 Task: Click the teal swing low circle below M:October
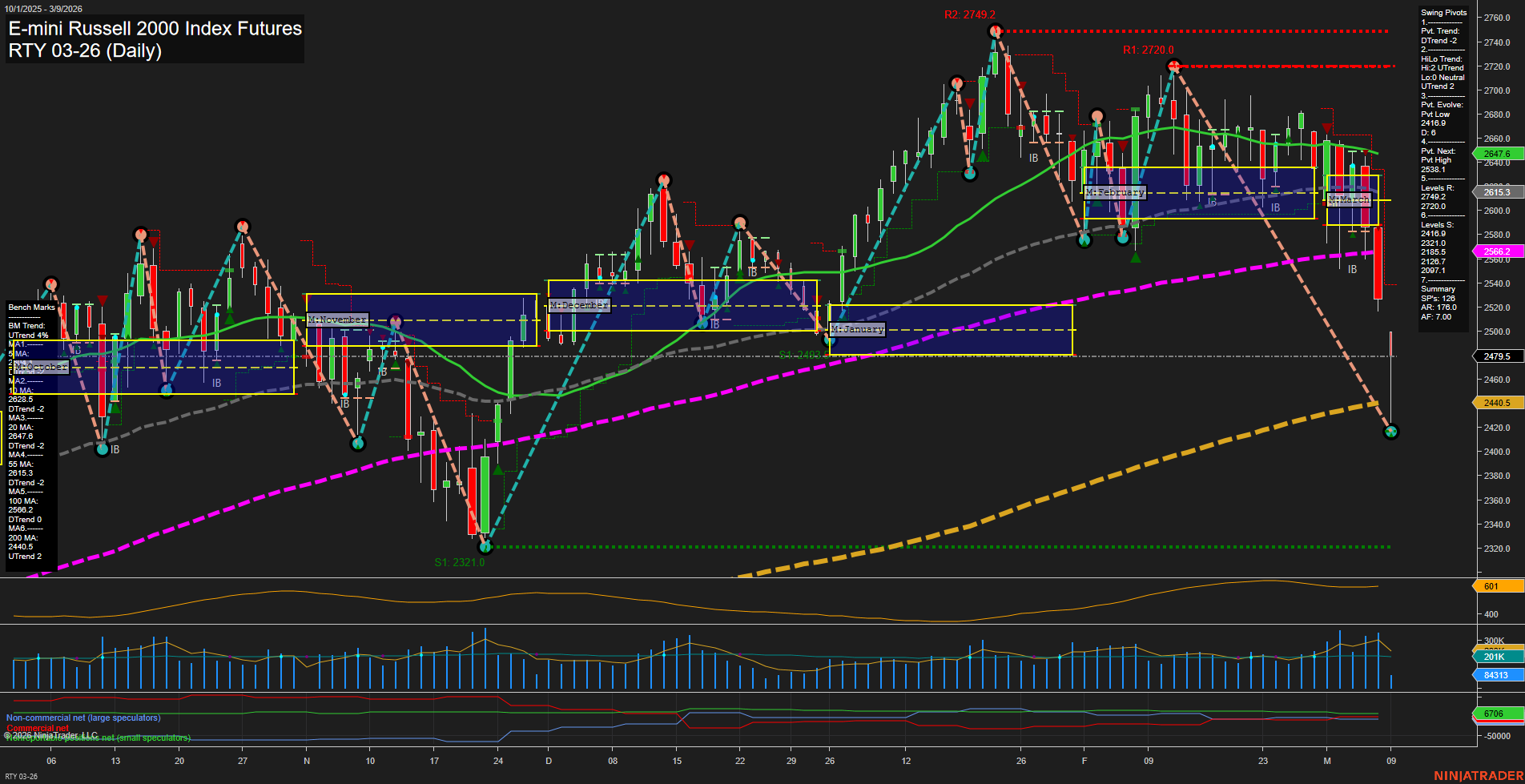103,448
